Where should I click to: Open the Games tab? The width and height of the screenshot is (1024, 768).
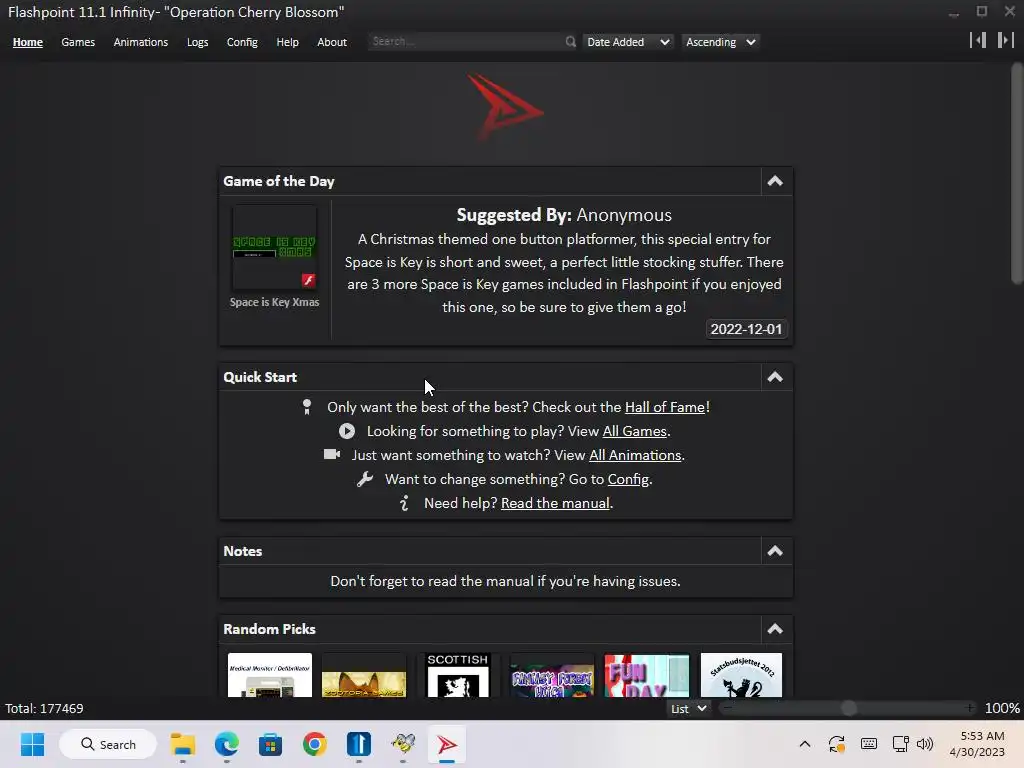coord(78,42)
